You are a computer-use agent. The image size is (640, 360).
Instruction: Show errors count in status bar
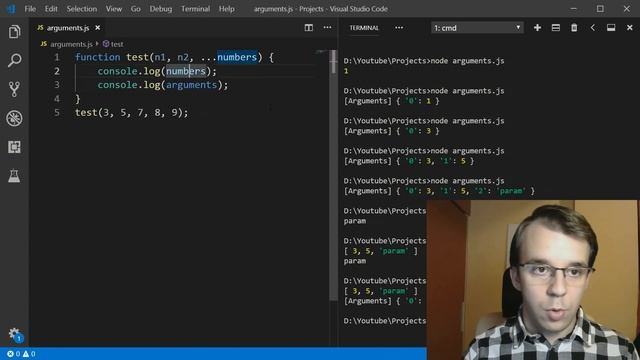click(13, 354)
